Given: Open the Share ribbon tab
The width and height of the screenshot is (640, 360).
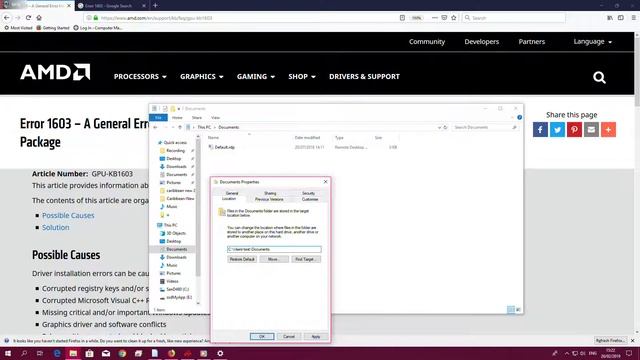Looking at the screenshot, I should [197, 118].
